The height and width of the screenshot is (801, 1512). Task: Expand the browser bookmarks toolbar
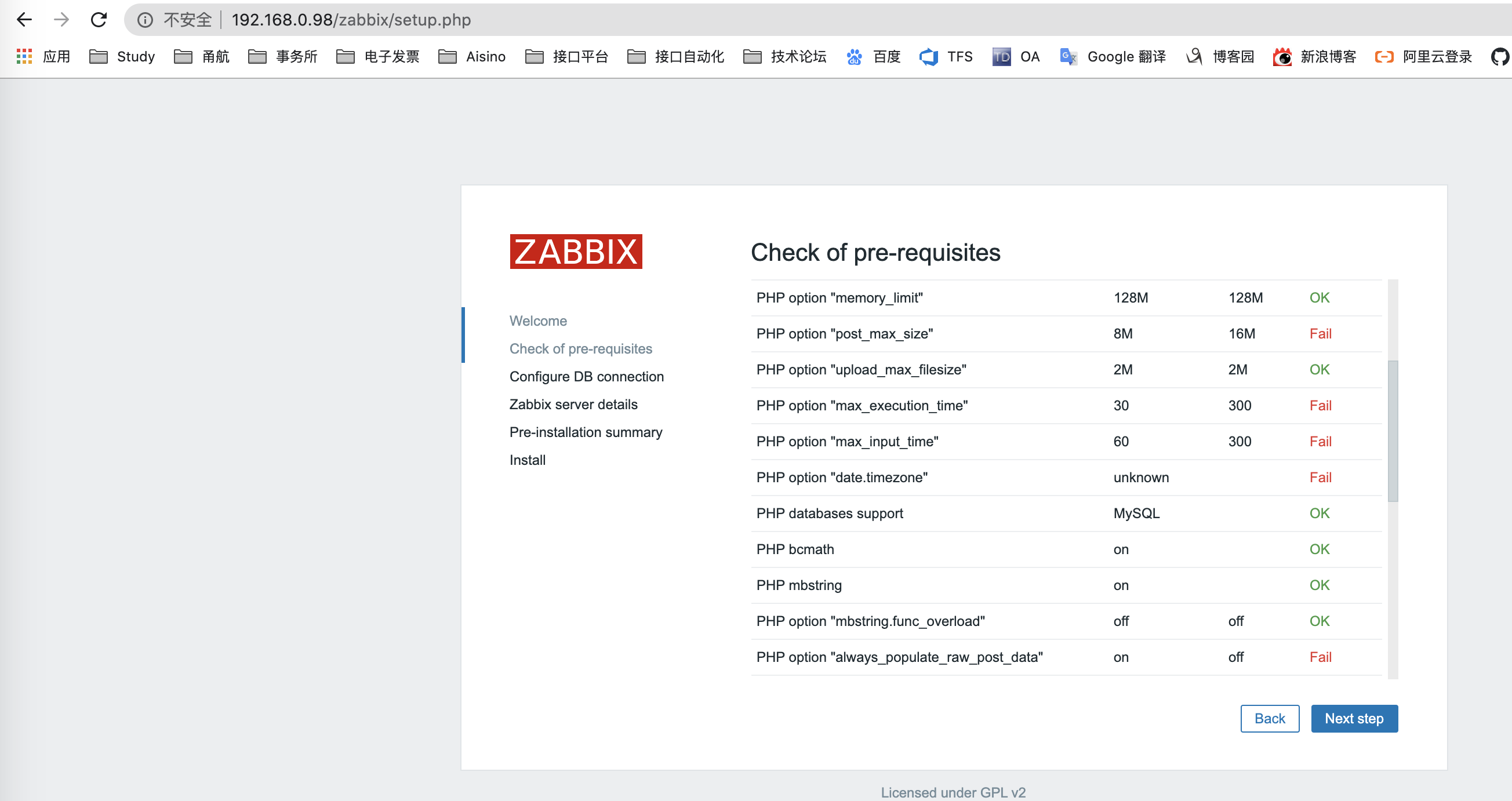click(1498, 57)
